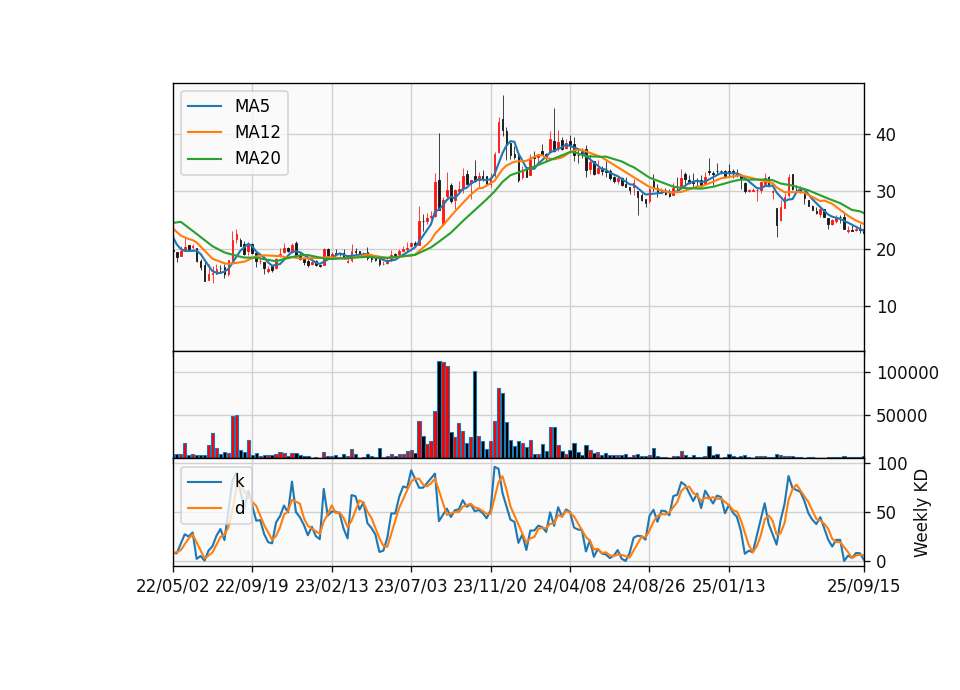960x690 pixels.
Task: Click the volume axis value 100000
Action: coord(908,373)
